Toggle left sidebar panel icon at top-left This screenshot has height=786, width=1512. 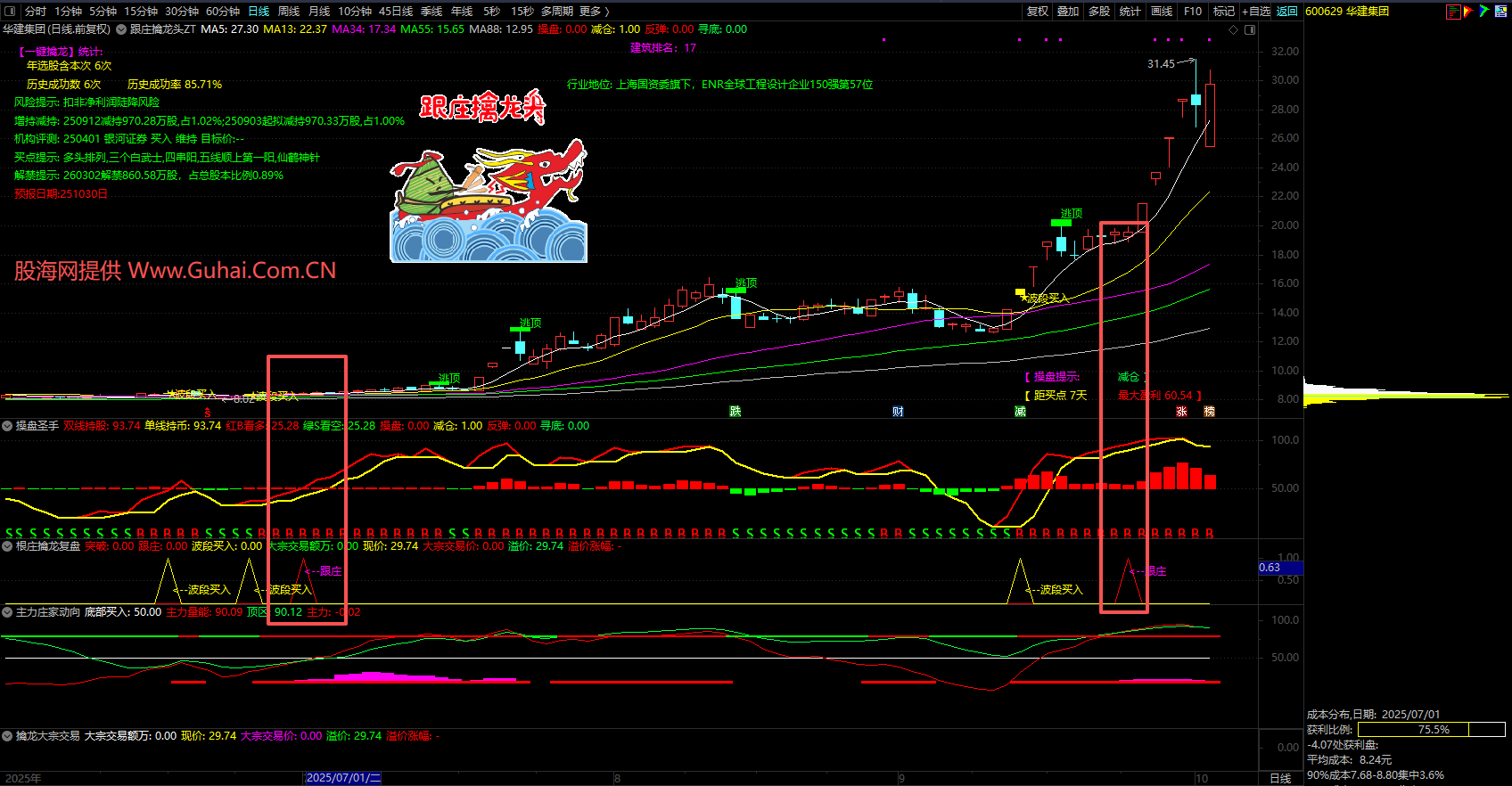(x=10, y=12)
